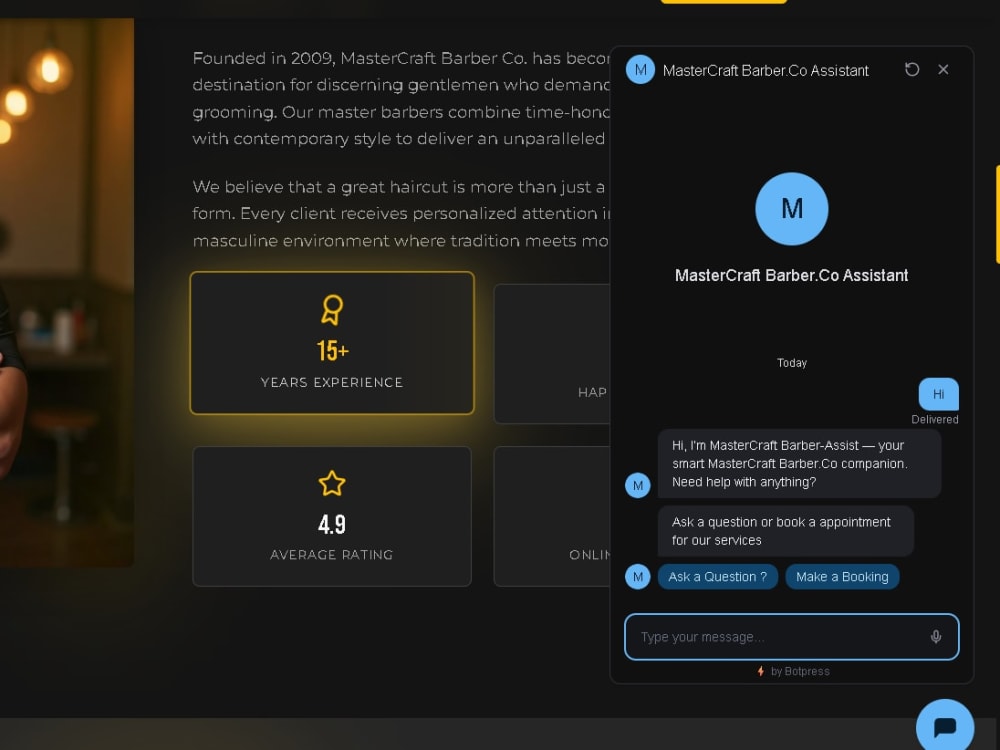Click the "4.9" rating number
The width and height of the screenshot is (1000, 750).
pyautogui.click(x=332, y=525)
